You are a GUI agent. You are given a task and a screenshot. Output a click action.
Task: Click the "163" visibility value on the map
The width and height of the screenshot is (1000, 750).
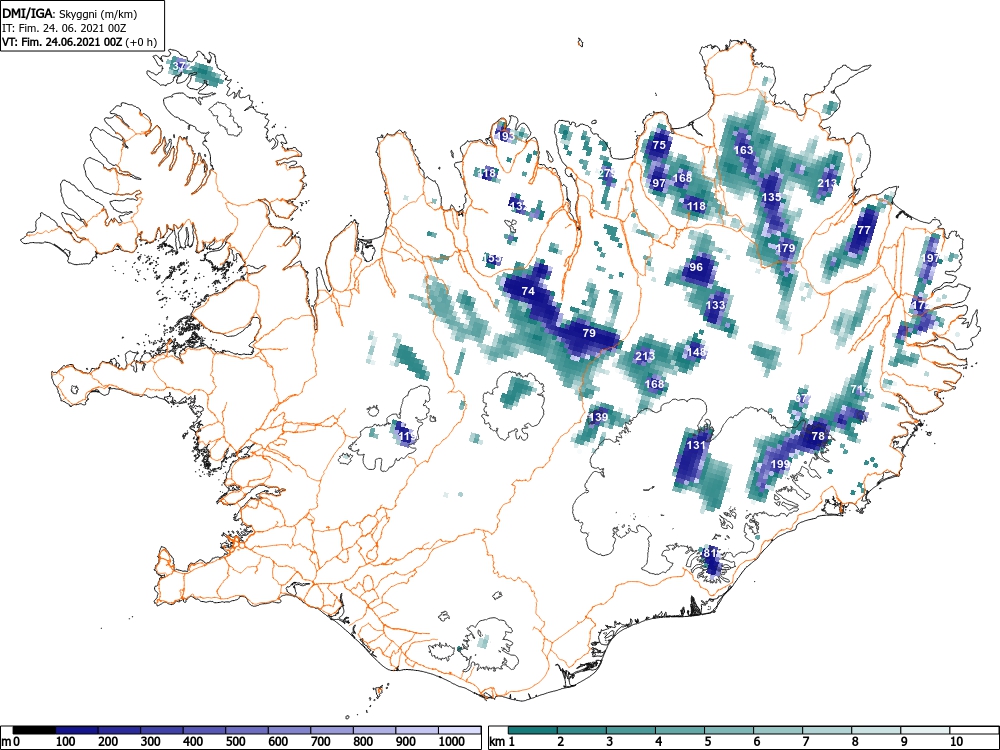coord(744,151)
